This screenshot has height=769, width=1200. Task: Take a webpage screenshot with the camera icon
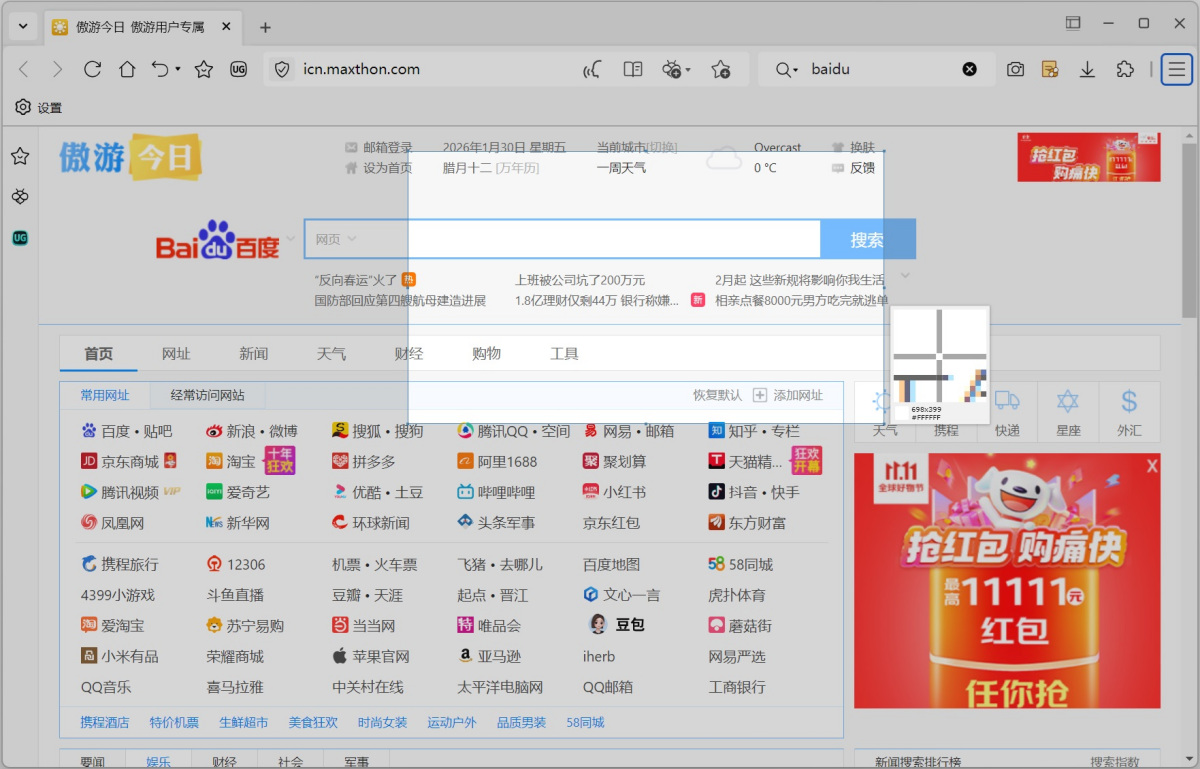click(1015, 69)
